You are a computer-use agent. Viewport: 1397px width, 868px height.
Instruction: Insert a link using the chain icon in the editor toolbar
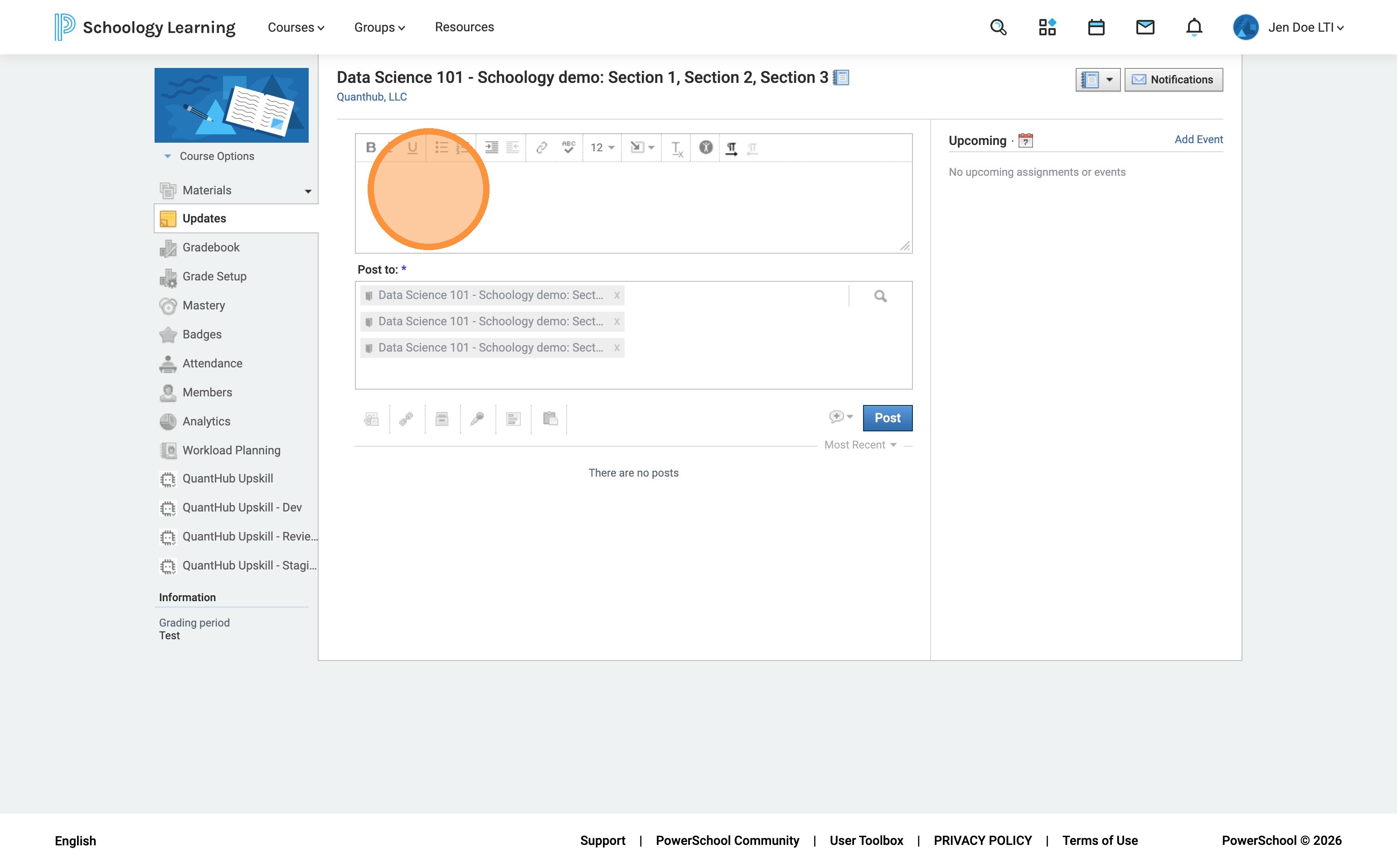tap(541, 148)
